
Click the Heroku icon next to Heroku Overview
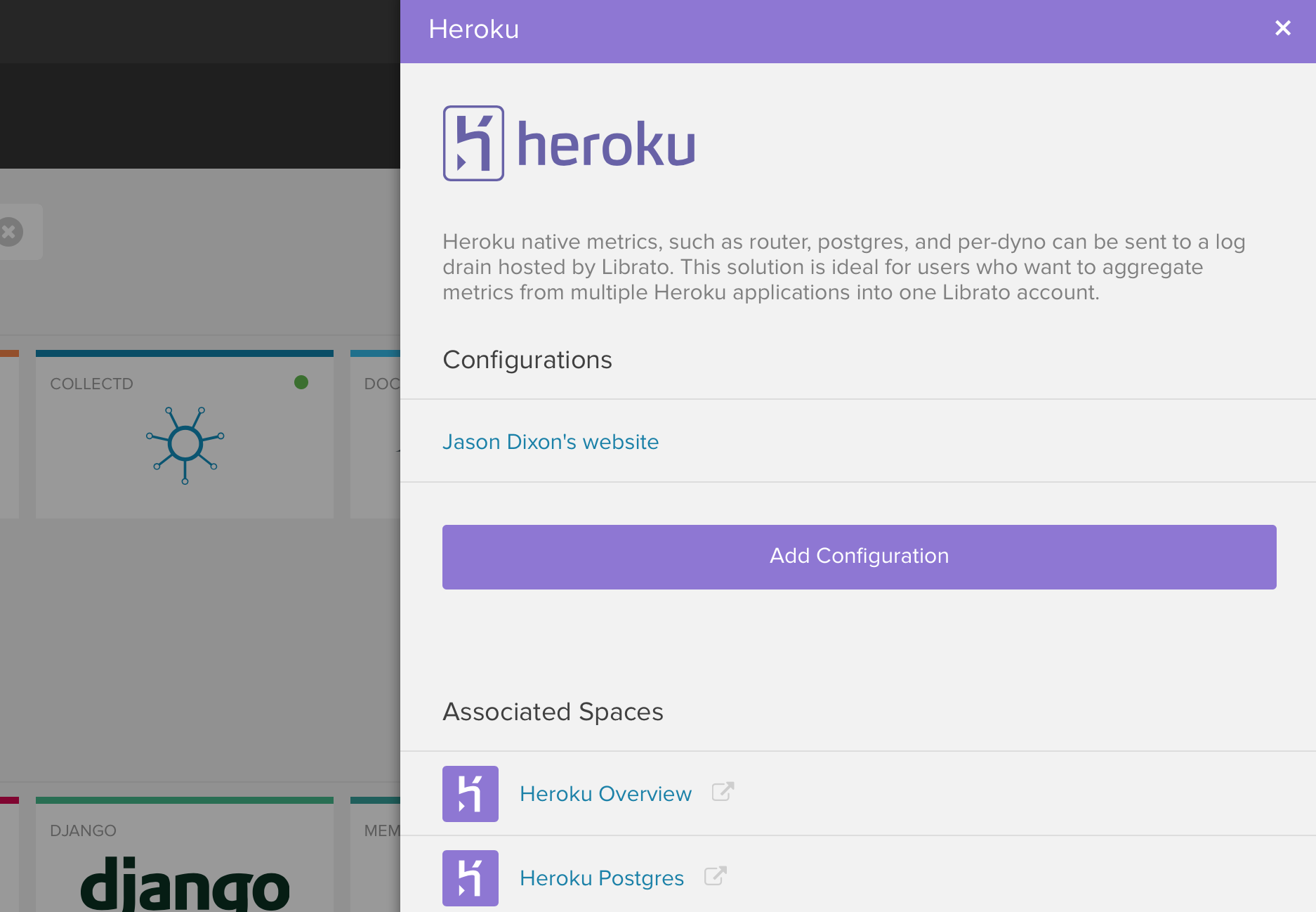click(471, 794)
